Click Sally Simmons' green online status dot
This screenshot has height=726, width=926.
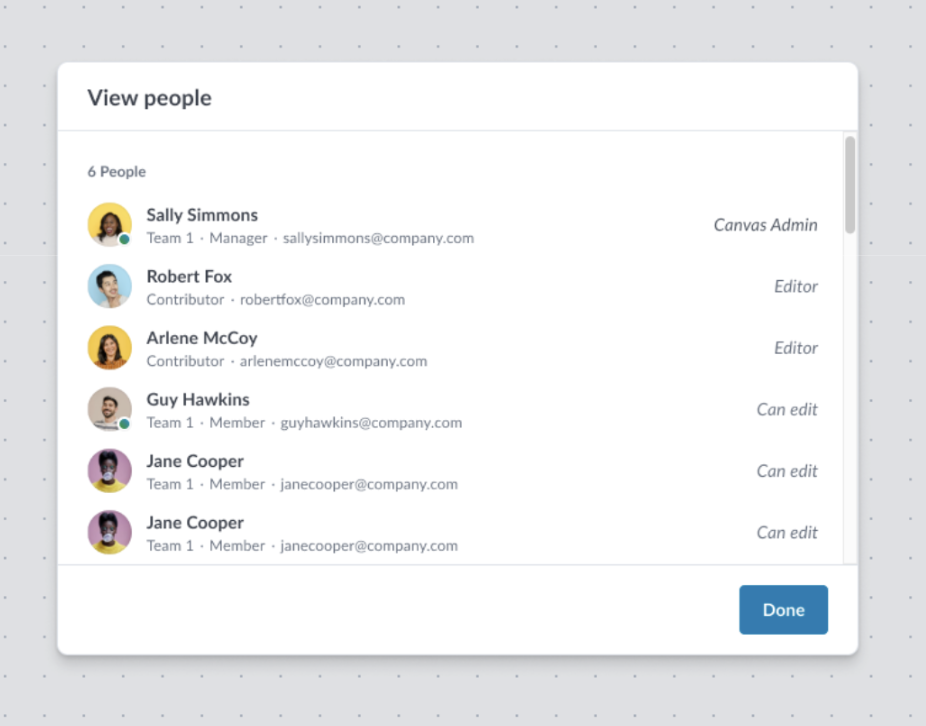(124, 239)
